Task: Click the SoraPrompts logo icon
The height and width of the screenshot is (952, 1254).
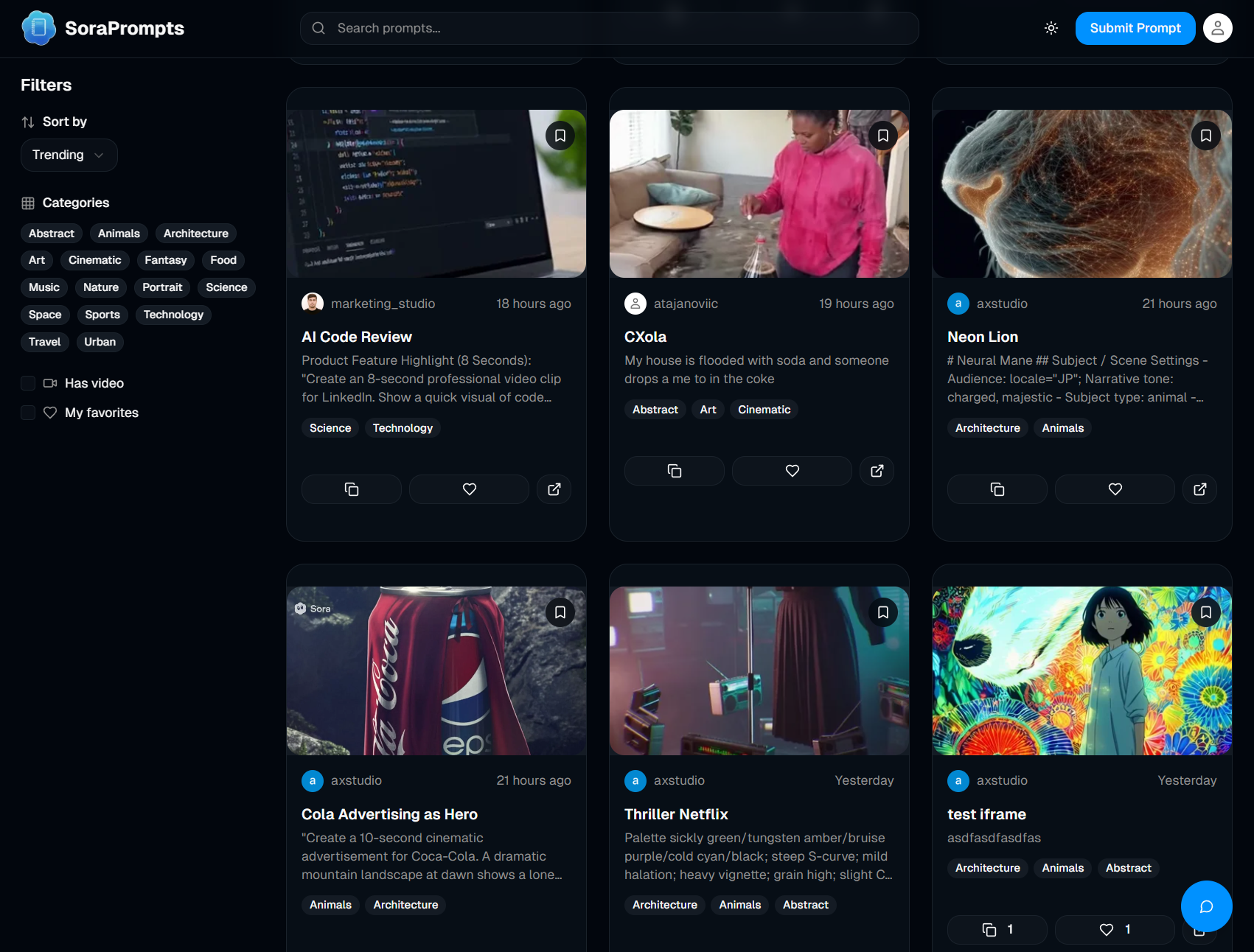Action: click(x=39, y=28)
